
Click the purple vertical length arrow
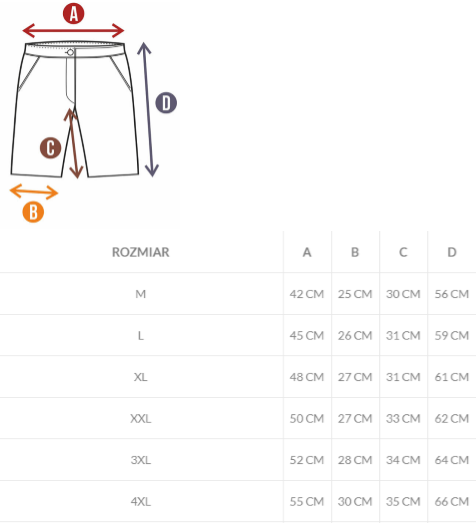coord(148,109)
